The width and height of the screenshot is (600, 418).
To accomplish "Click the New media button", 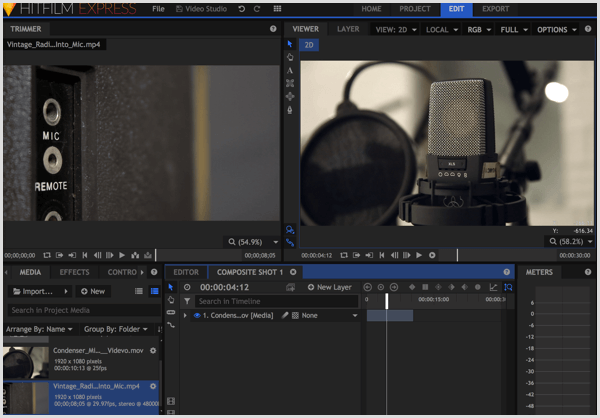I will coord(93,291).
